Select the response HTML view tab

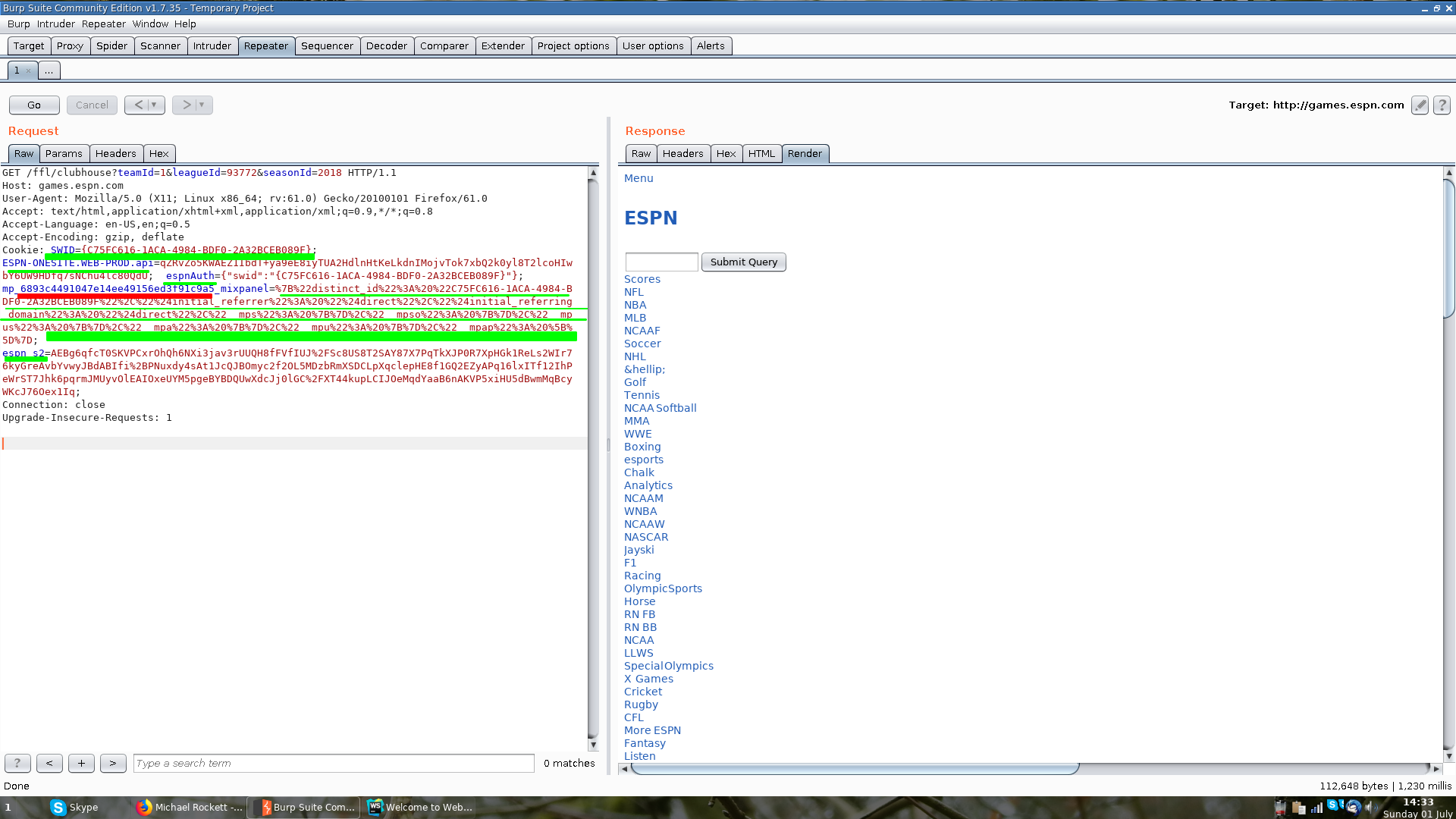click(x=761, y=153)
